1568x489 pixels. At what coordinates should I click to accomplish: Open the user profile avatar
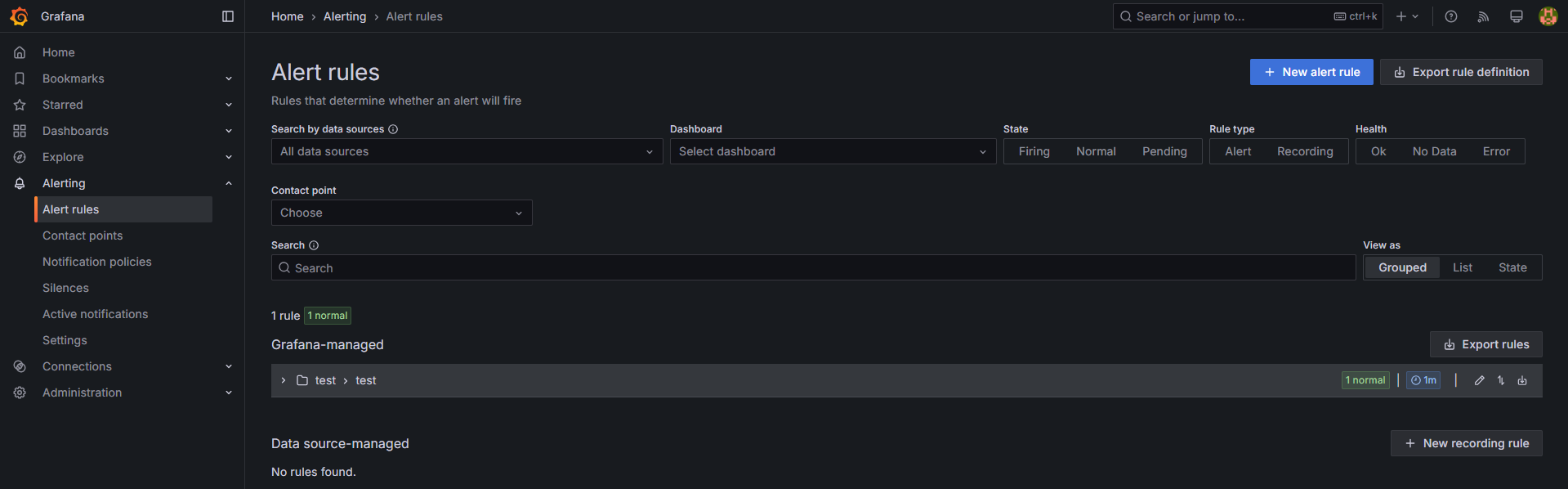pos(1548,16)
